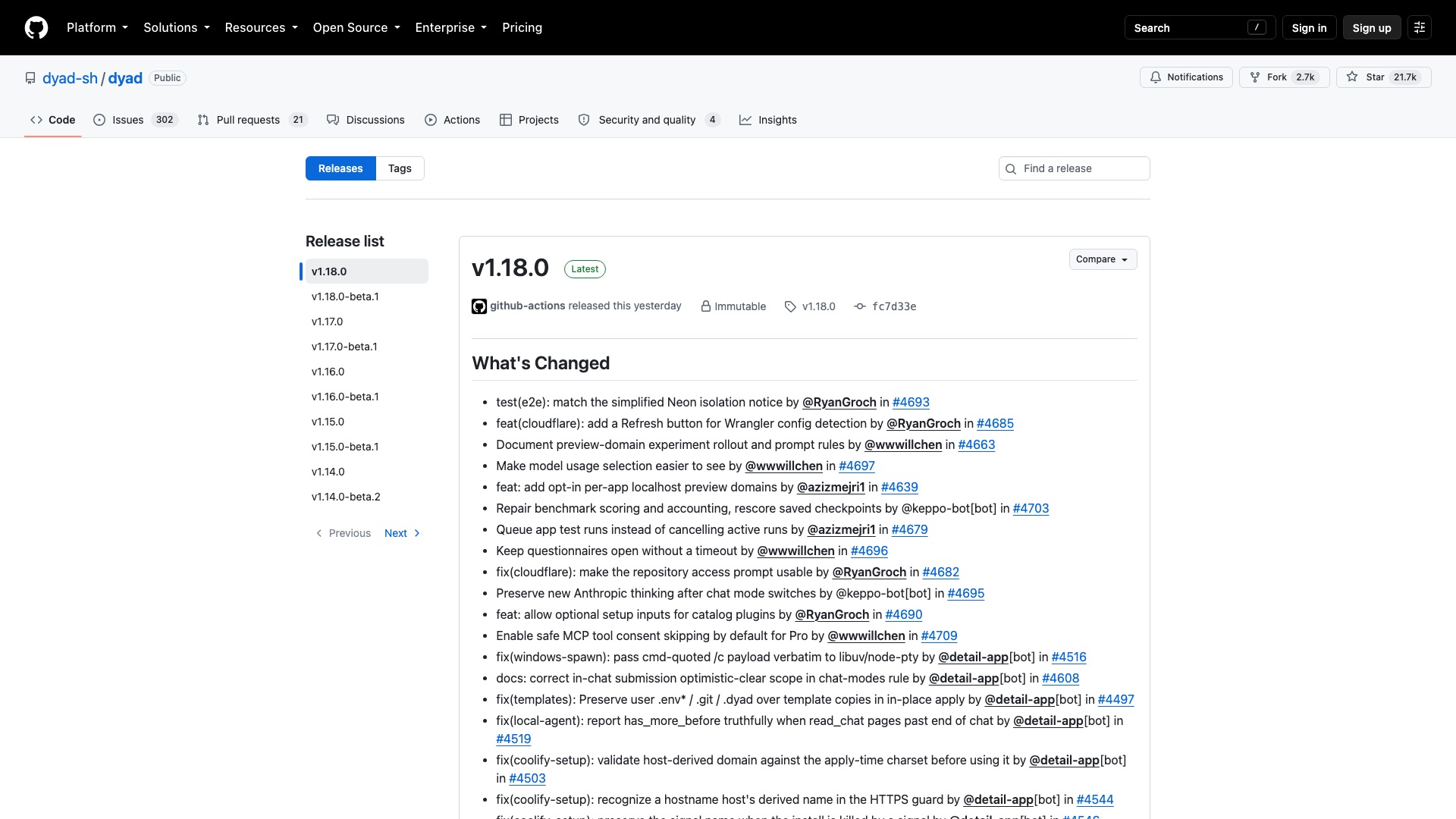Open Security and quality tab

(648, 120)
